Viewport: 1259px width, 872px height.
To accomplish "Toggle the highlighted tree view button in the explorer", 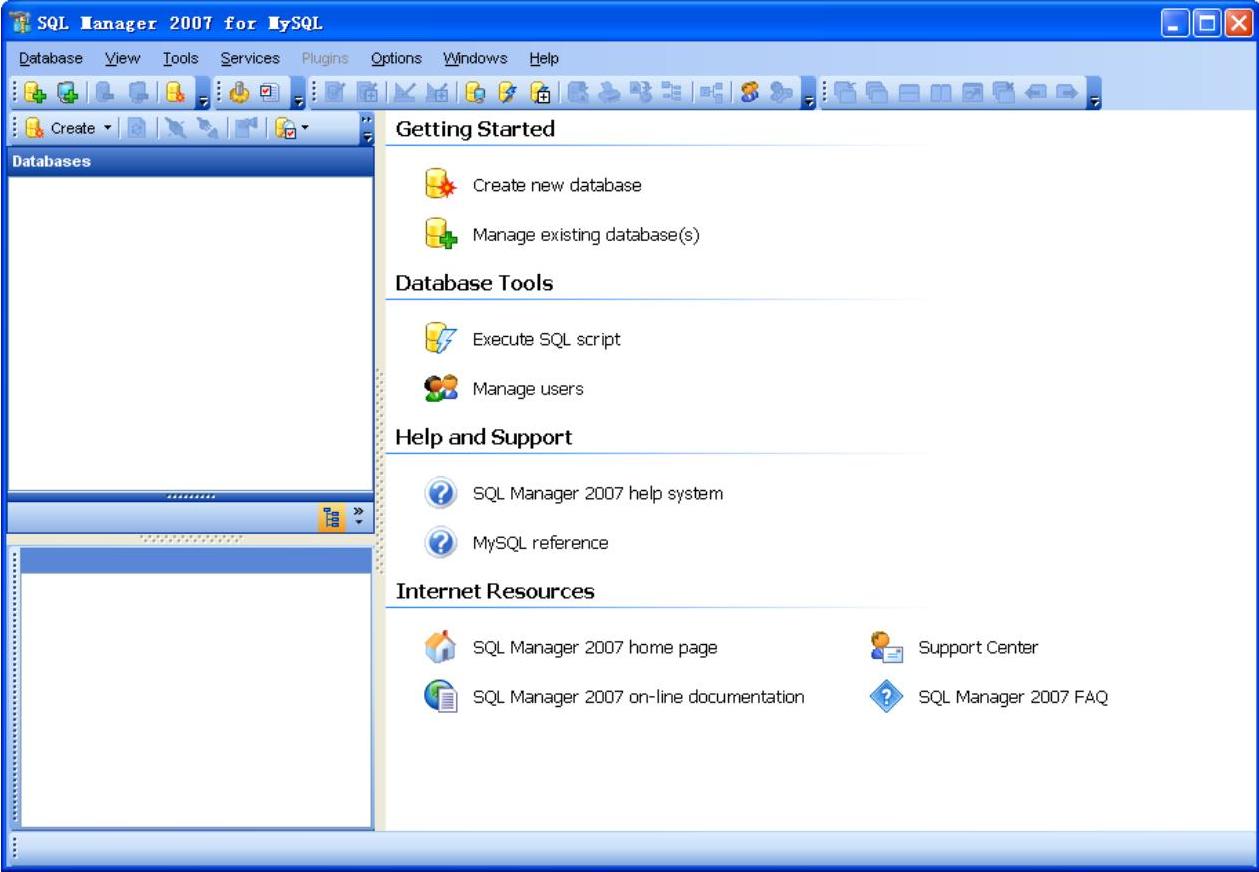I will tap(331, 517).
